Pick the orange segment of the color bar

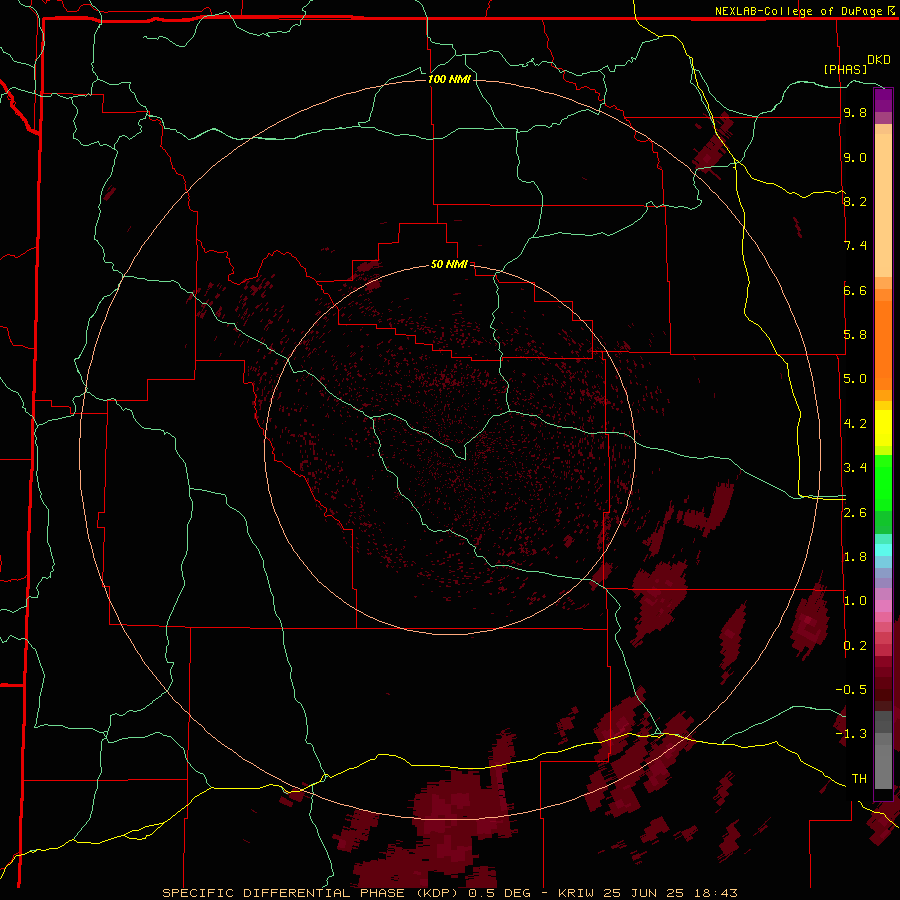883,345
